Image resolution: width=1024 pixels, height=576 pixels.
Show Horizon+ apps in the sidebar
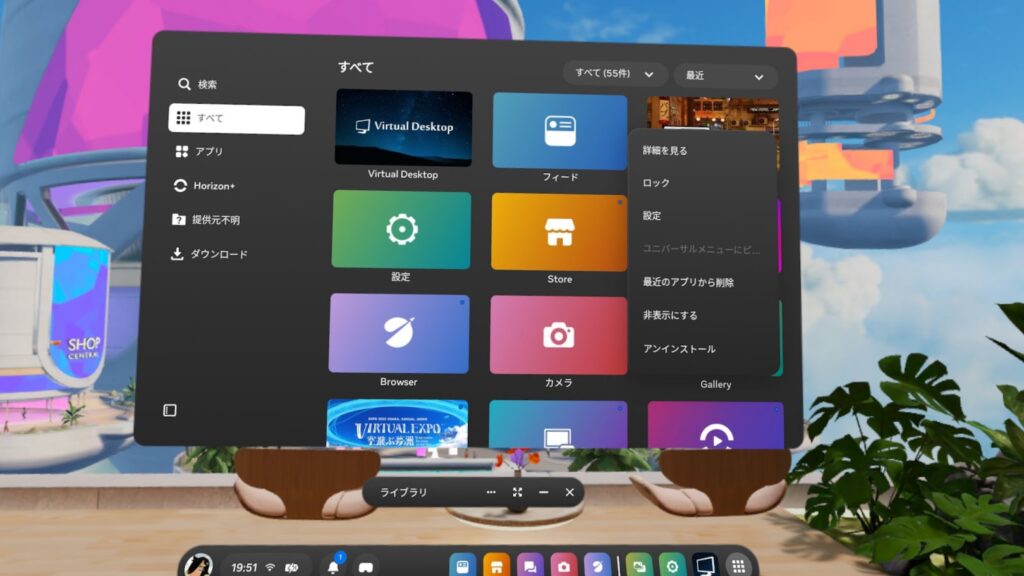[x=214, y=186]
